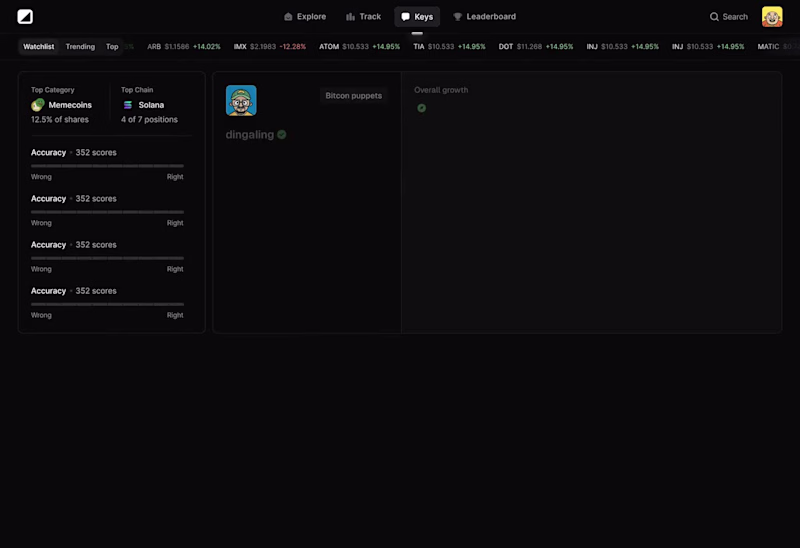Click the Solana chain icon
The width and height of the screenshot is (800, 548).
tap(128, 105)
